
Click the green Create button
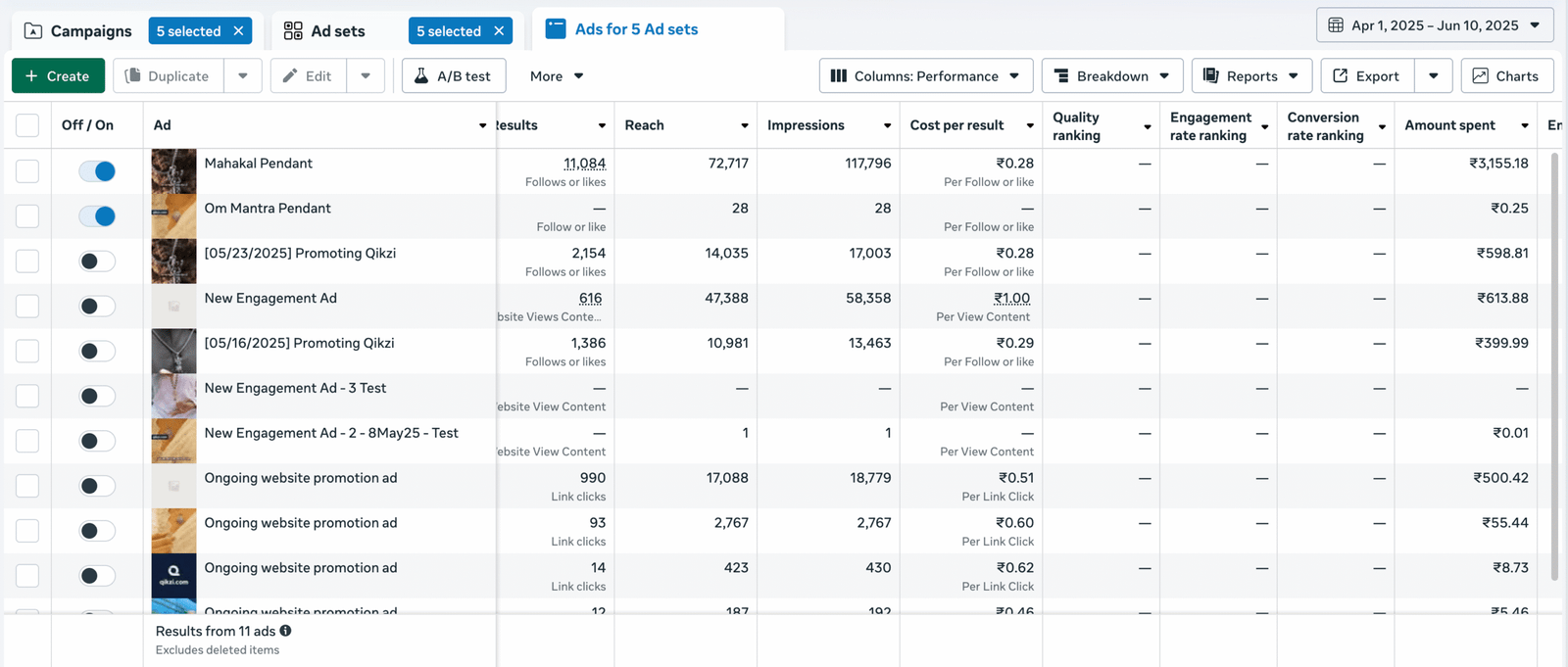(58, 76)
